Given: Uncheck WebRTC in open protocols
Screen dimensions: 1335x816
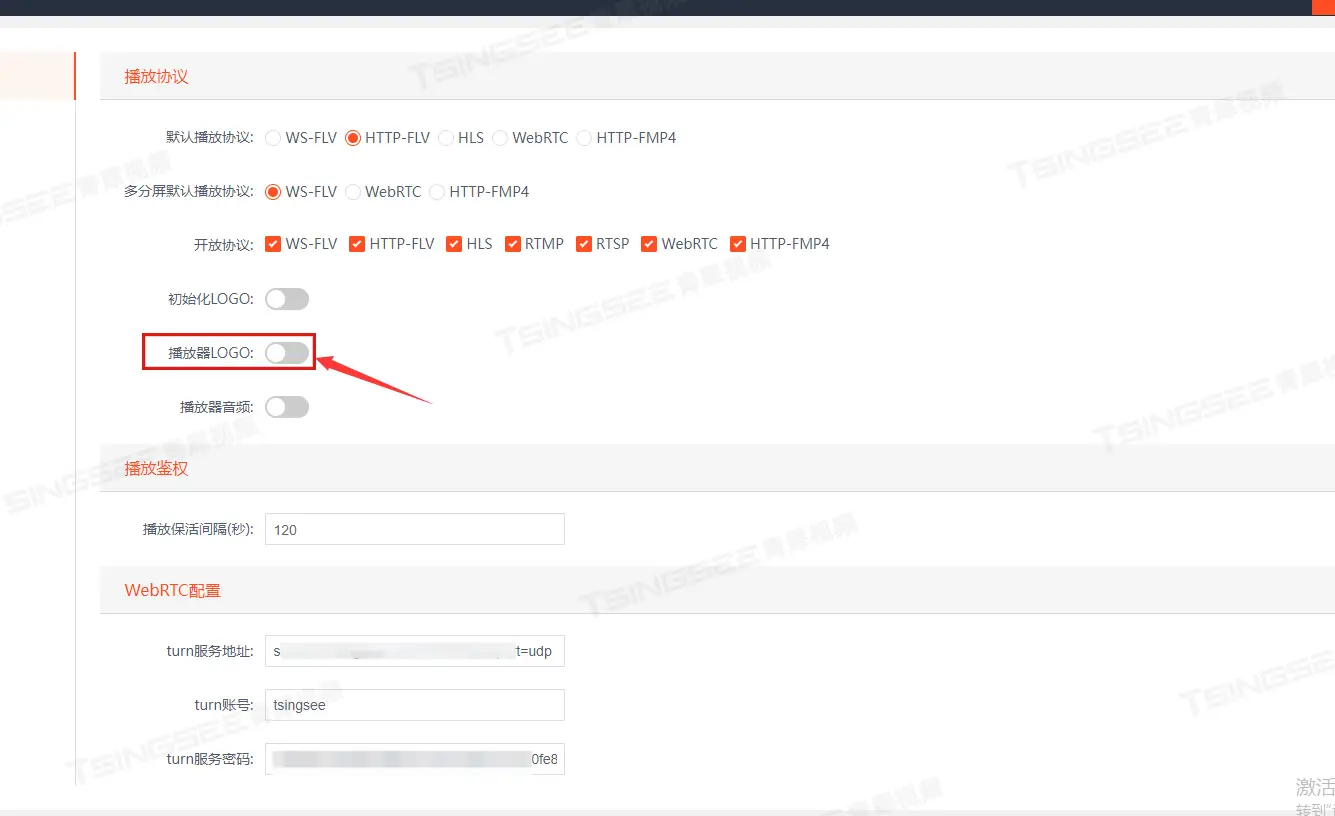Looking at the screenshot, I should click(x=649, y=244).
